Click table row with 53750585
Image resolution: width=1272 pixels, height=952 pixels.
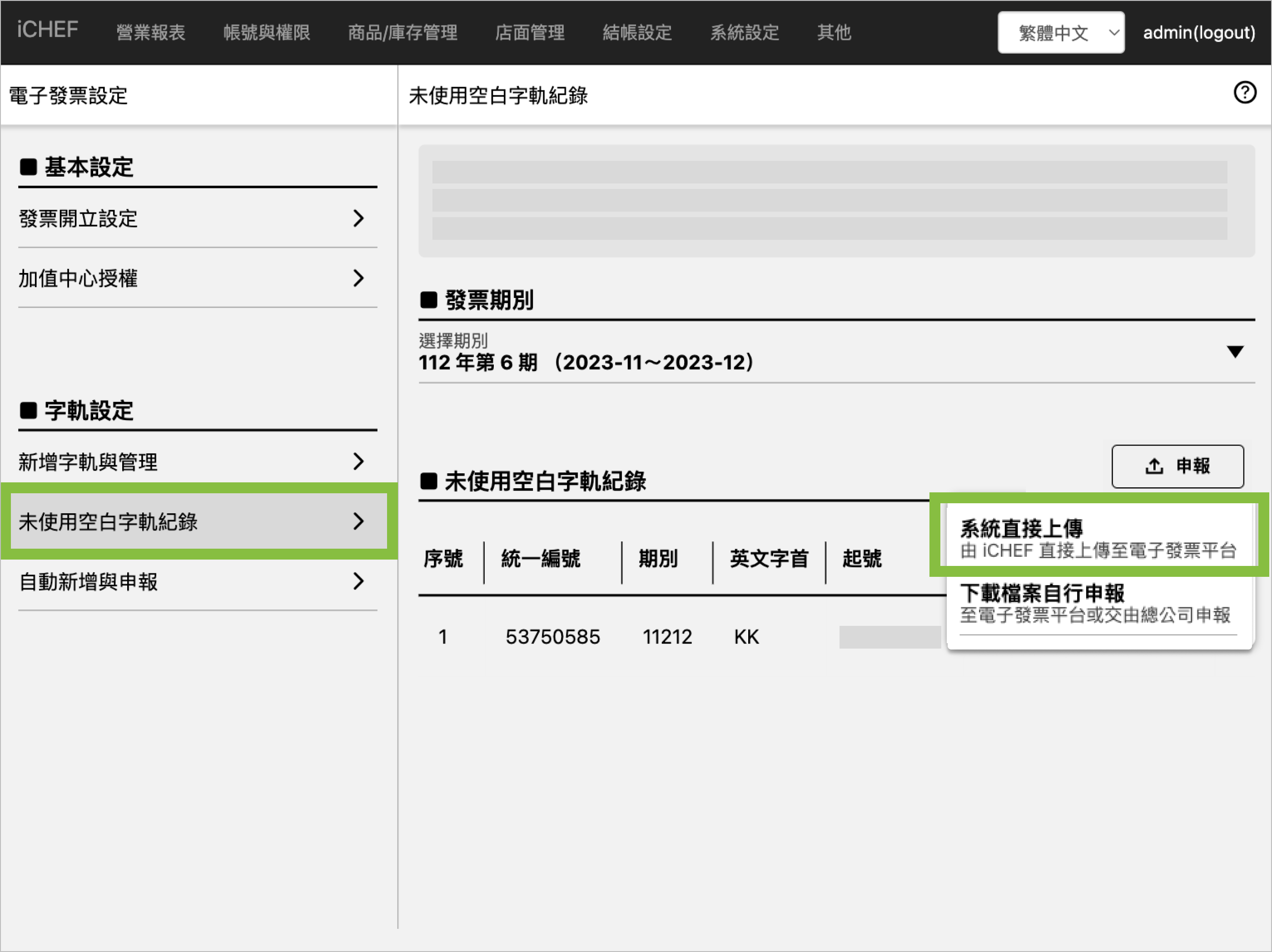[x=552, y=637]
